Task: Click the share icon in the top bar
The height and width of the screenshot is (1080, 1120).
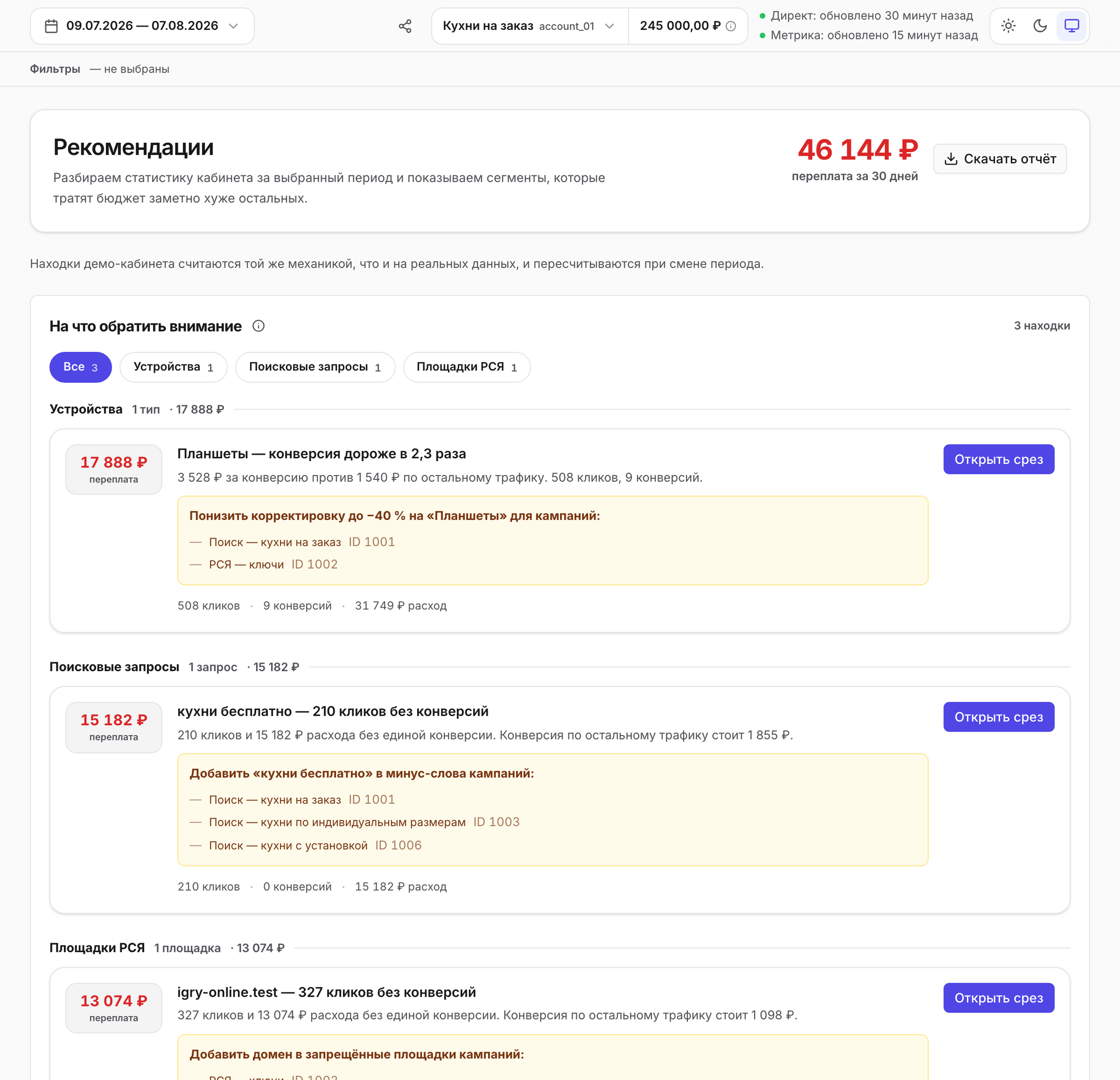Action: click(x=405, y=26)
